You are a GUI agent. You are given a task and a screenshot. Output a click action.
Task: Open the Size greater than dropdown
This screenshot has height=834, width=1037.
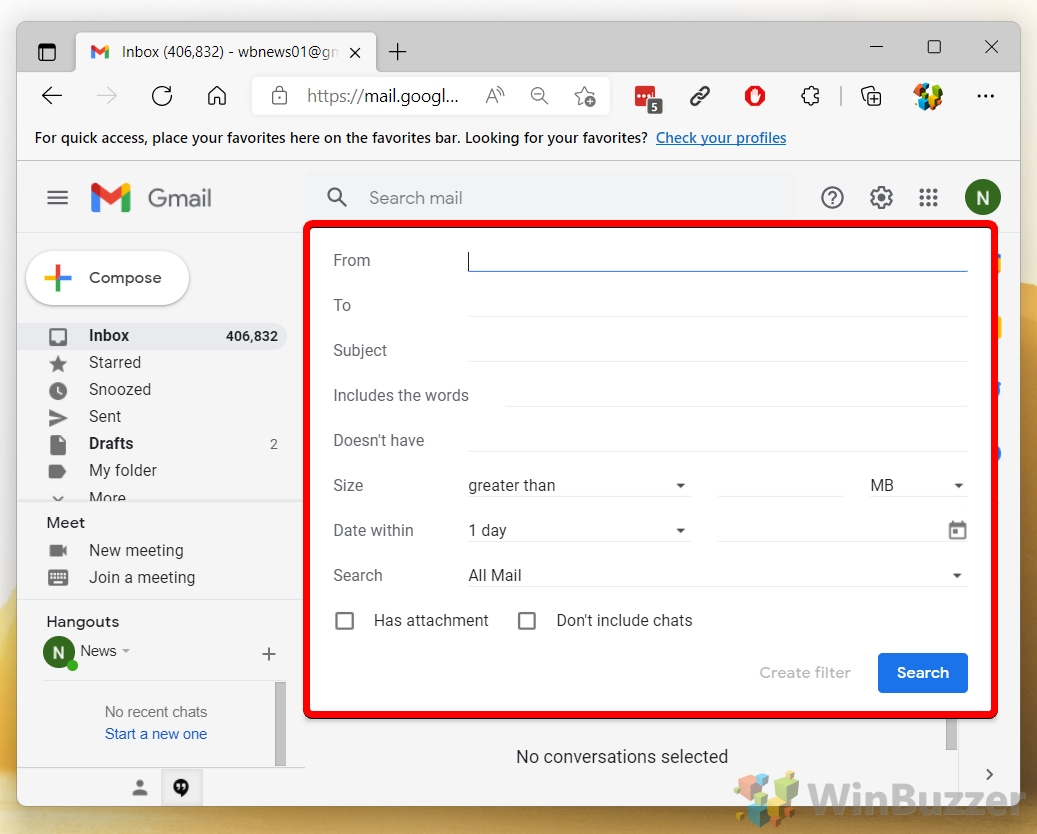pos(578,485)
